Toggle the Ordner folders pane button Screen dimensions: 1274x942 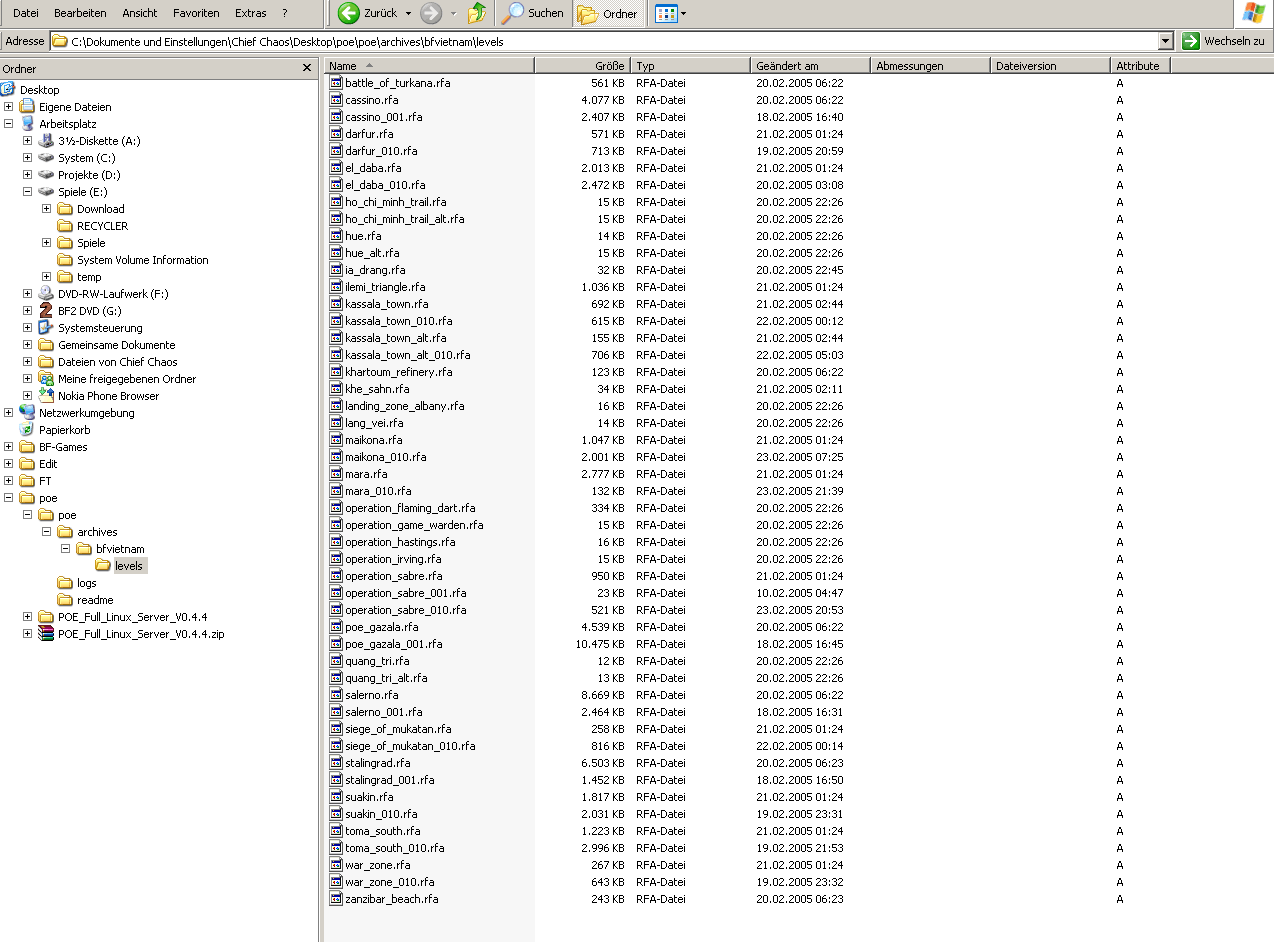tap(607, 13)
